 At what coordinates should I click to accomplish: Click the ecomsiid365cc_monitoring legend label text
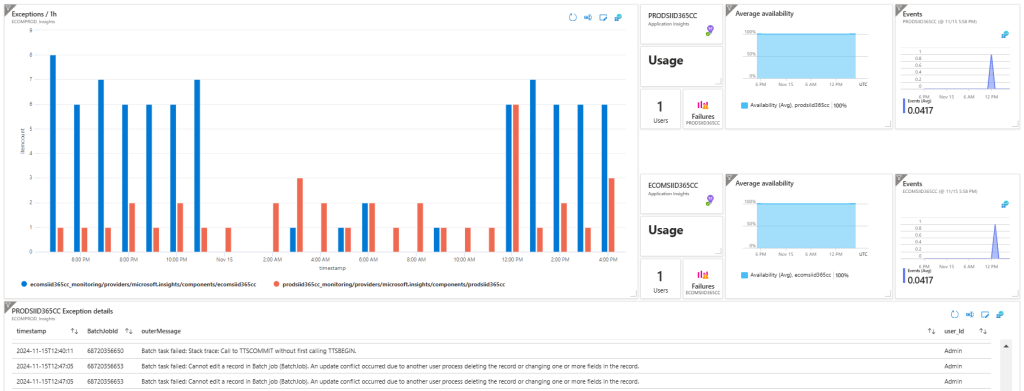(144, 285)
